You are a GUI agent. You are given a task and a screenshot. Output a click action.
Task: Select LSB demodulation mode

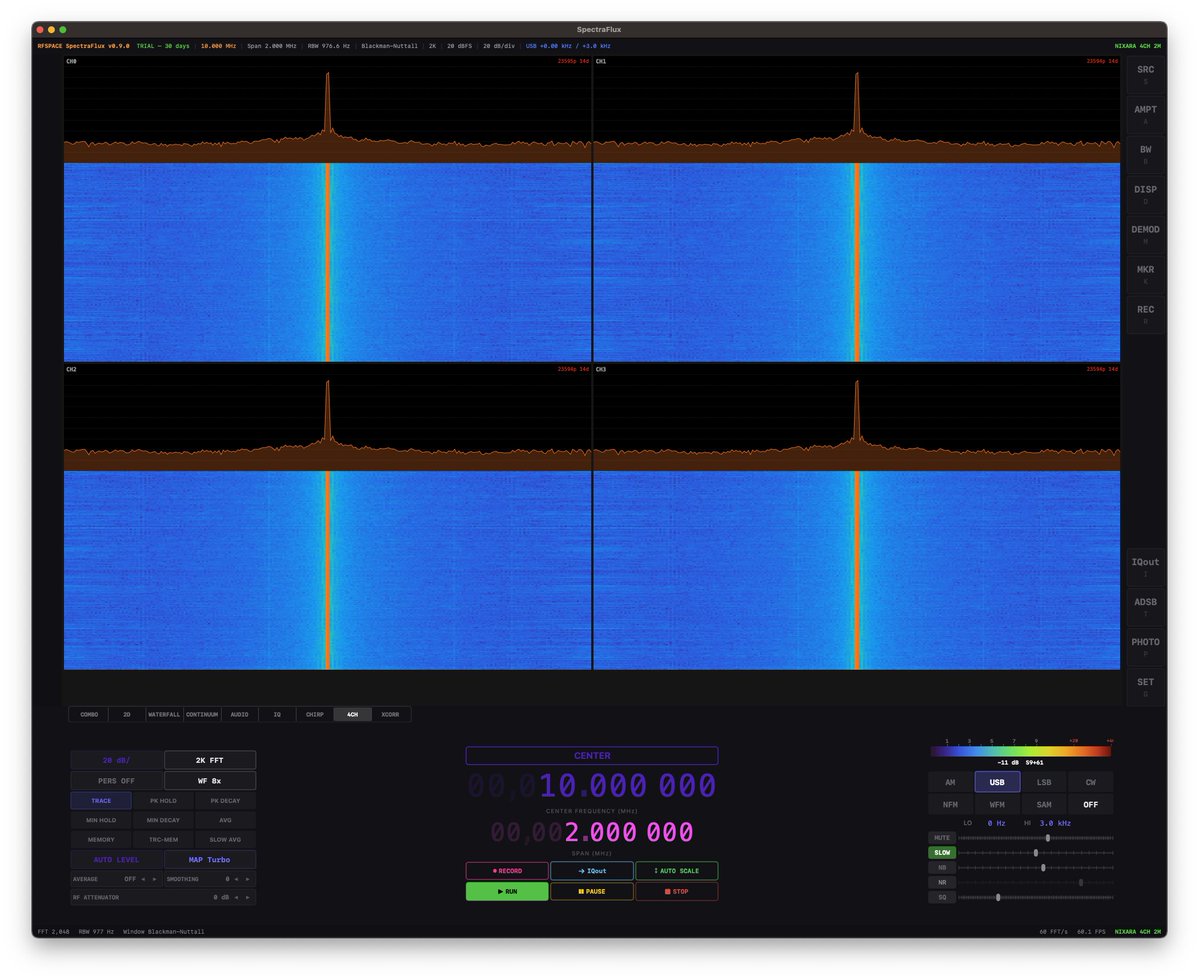1044,782
